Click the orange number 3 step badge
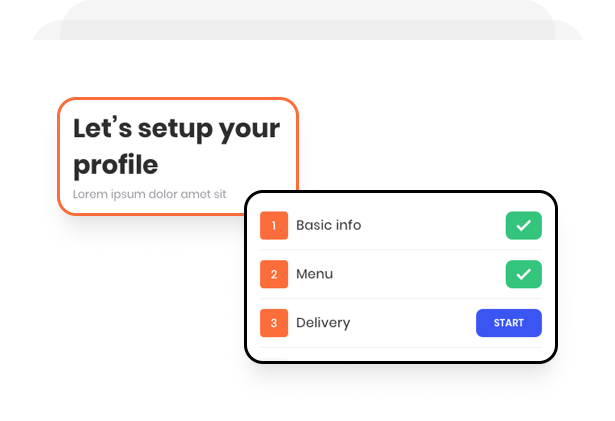The height and width of the screenshot is (421, 615). 274,324
